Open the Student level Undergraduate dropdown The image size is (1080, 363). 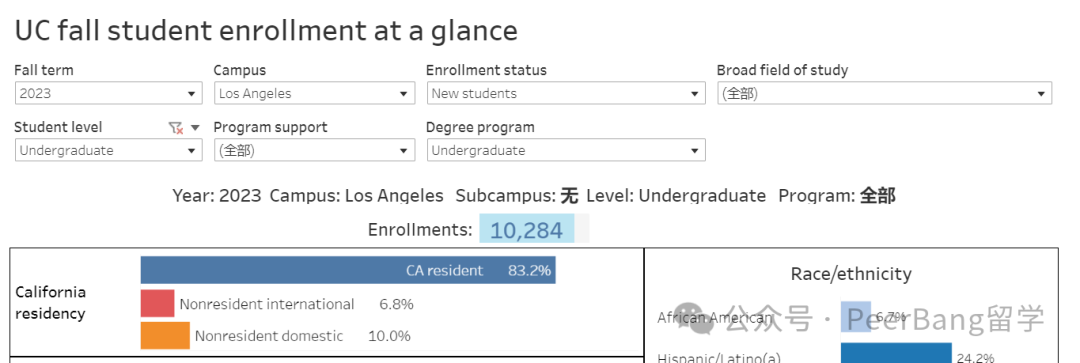click(x=109, y=150)
